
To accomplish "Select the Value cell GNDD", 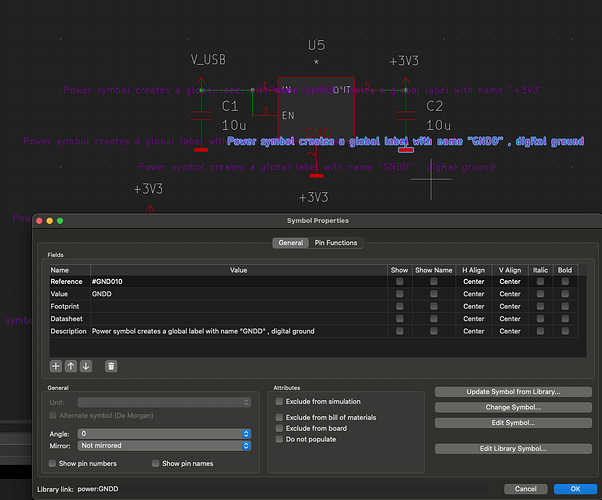I will [239, 294].
